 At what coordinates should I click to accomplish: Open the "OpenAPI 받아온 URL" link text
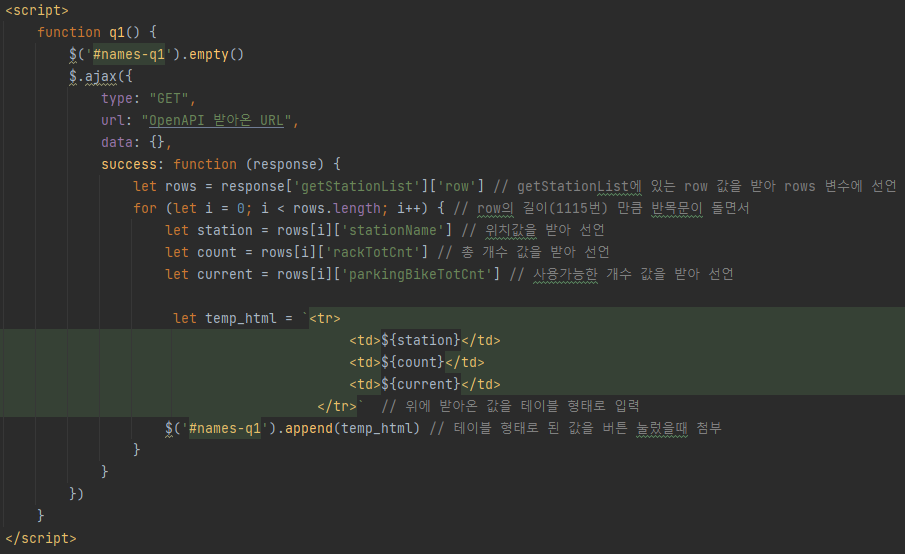pos(216,120)
